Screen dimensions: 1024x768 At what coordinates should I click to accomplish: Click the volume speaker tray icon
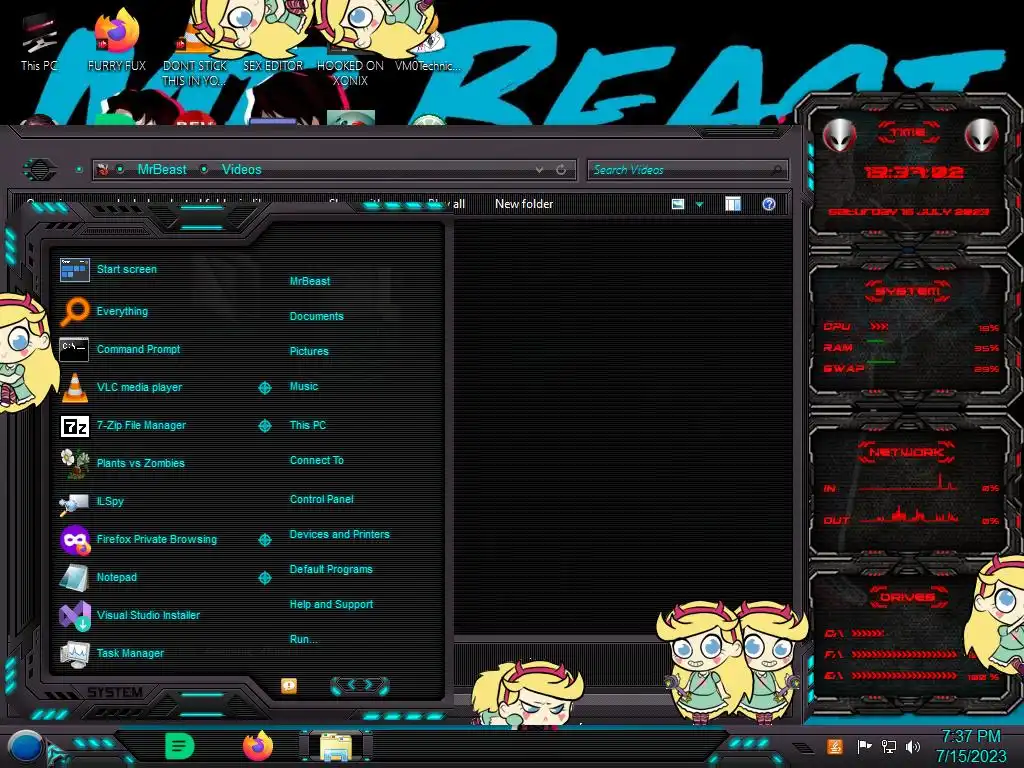tap(913, 746)
